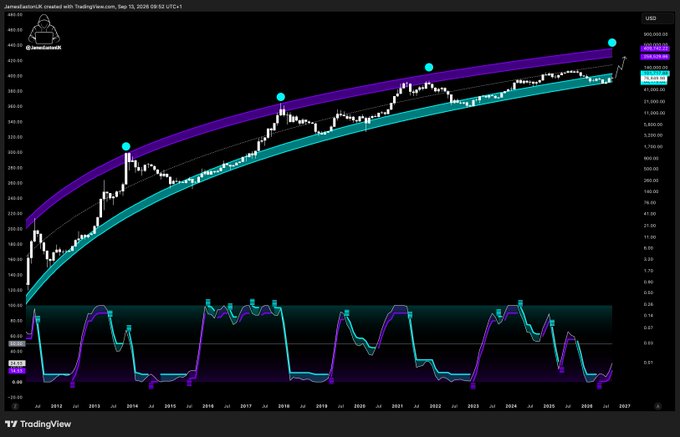
Task: Click the white 24.53 indicator value label
Action: click(16, 363)
